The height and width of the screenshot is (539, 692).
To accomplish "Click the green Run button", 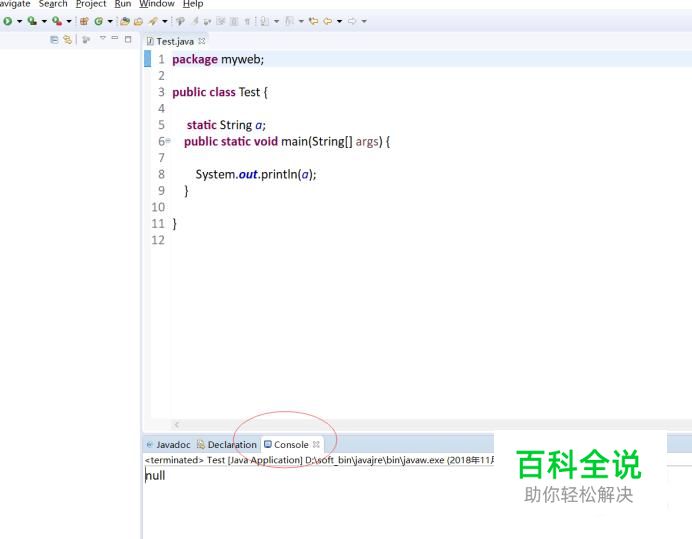I will point(8,21).
